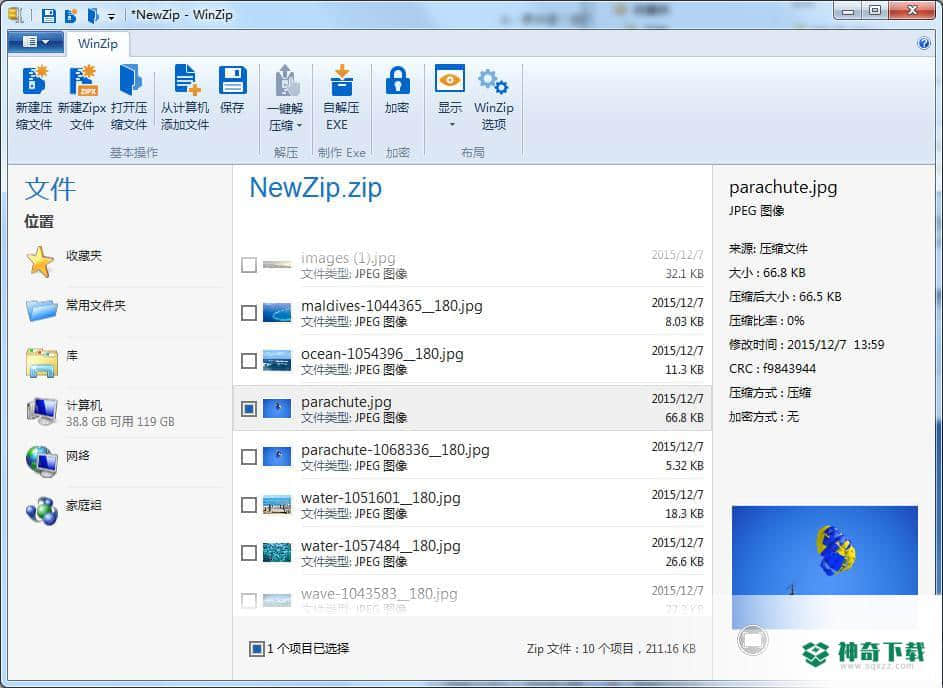Screen dimensions: 943x688
Task: Select file name water-1051601__180.jpg
Action: point(381,498)
